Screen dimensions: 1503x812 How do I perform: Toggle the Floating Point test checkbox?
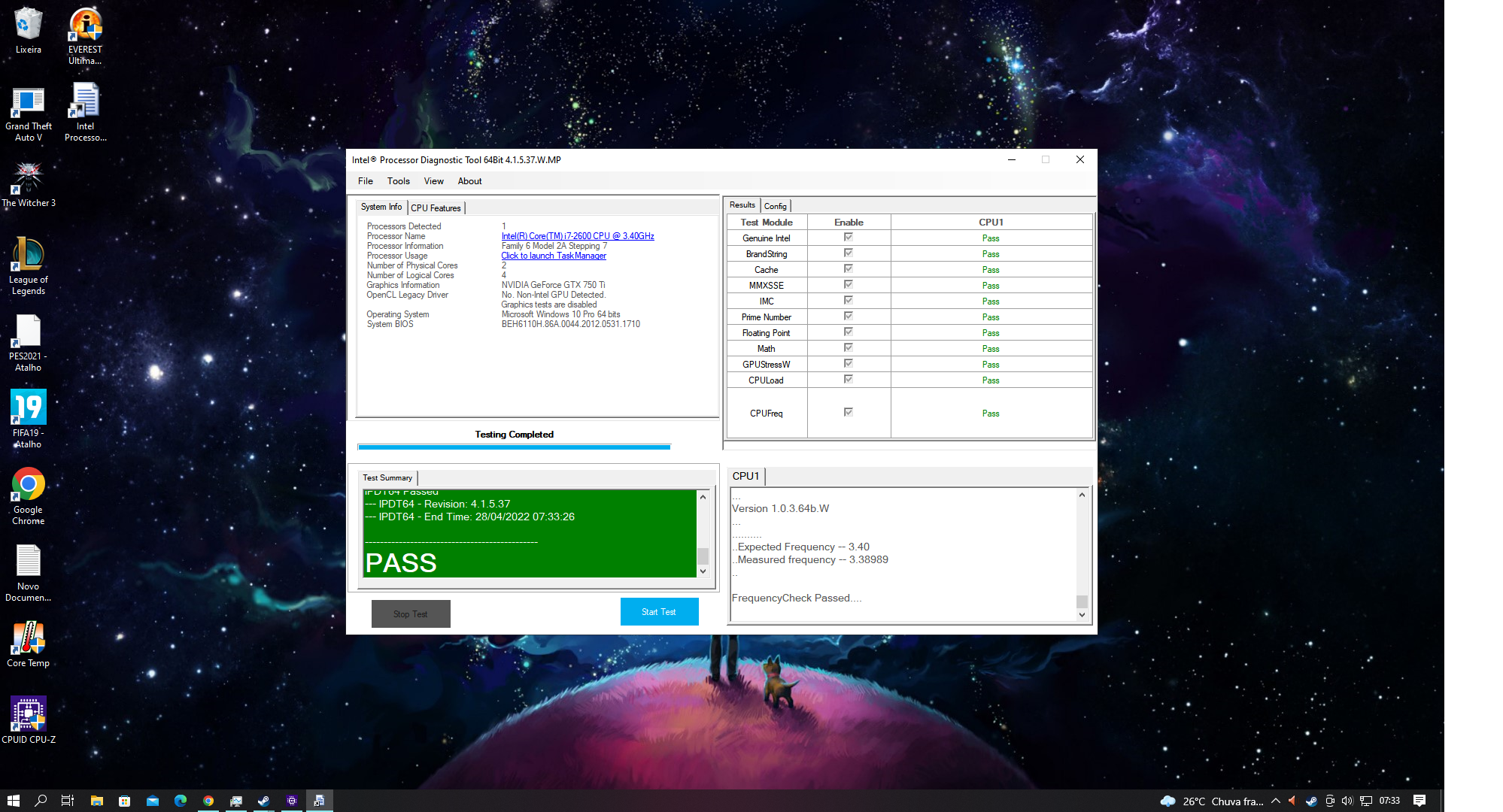[849, 332]
